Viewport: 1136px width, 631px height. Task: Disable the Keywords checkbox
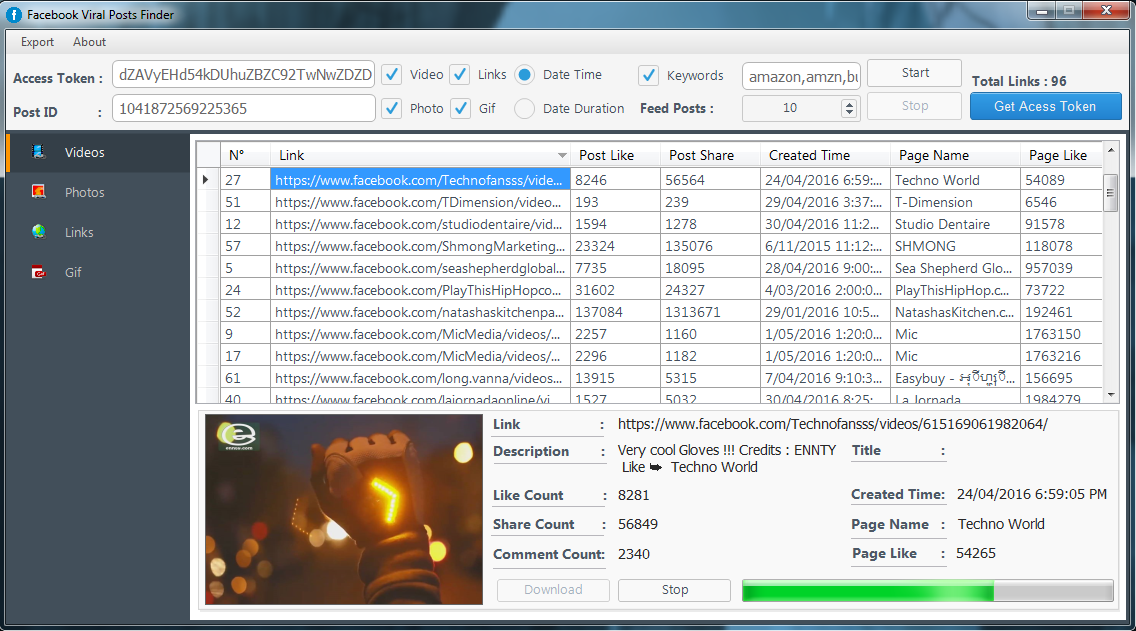pyautogui.click(x=648, y=75)
